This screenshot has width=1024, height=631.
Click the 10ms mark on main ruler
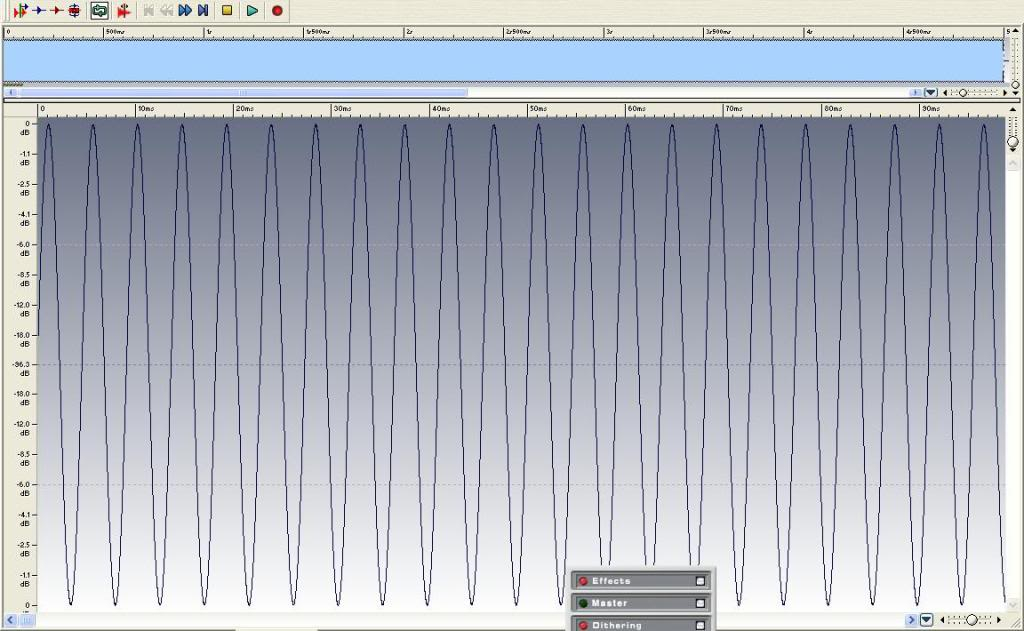point(146,108)
